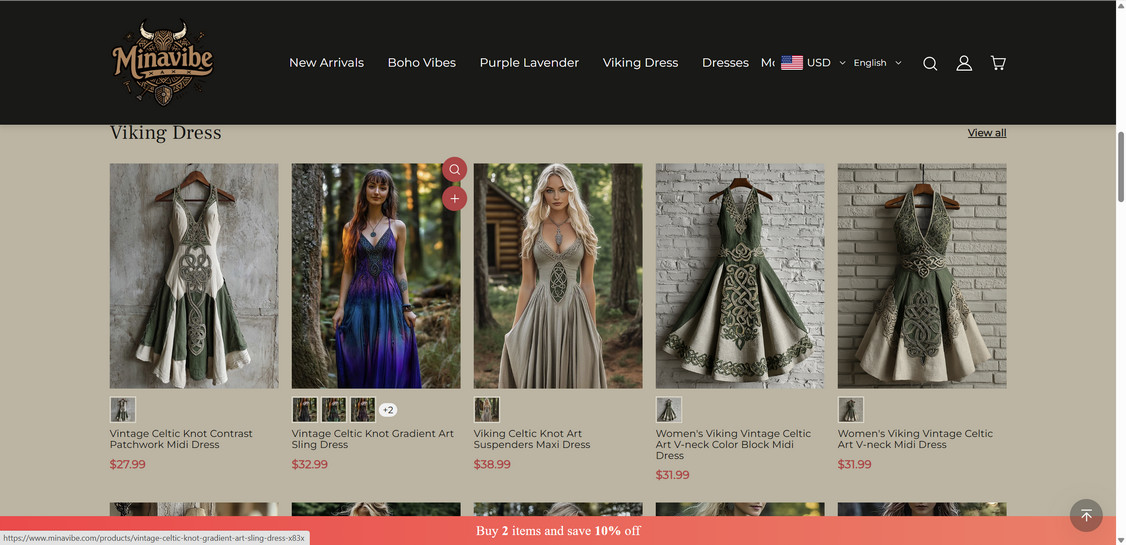Select swatch under V-neck Color Block Midi Dress
The height and width of the screenshot is (545, 1126).
point(669,410)
